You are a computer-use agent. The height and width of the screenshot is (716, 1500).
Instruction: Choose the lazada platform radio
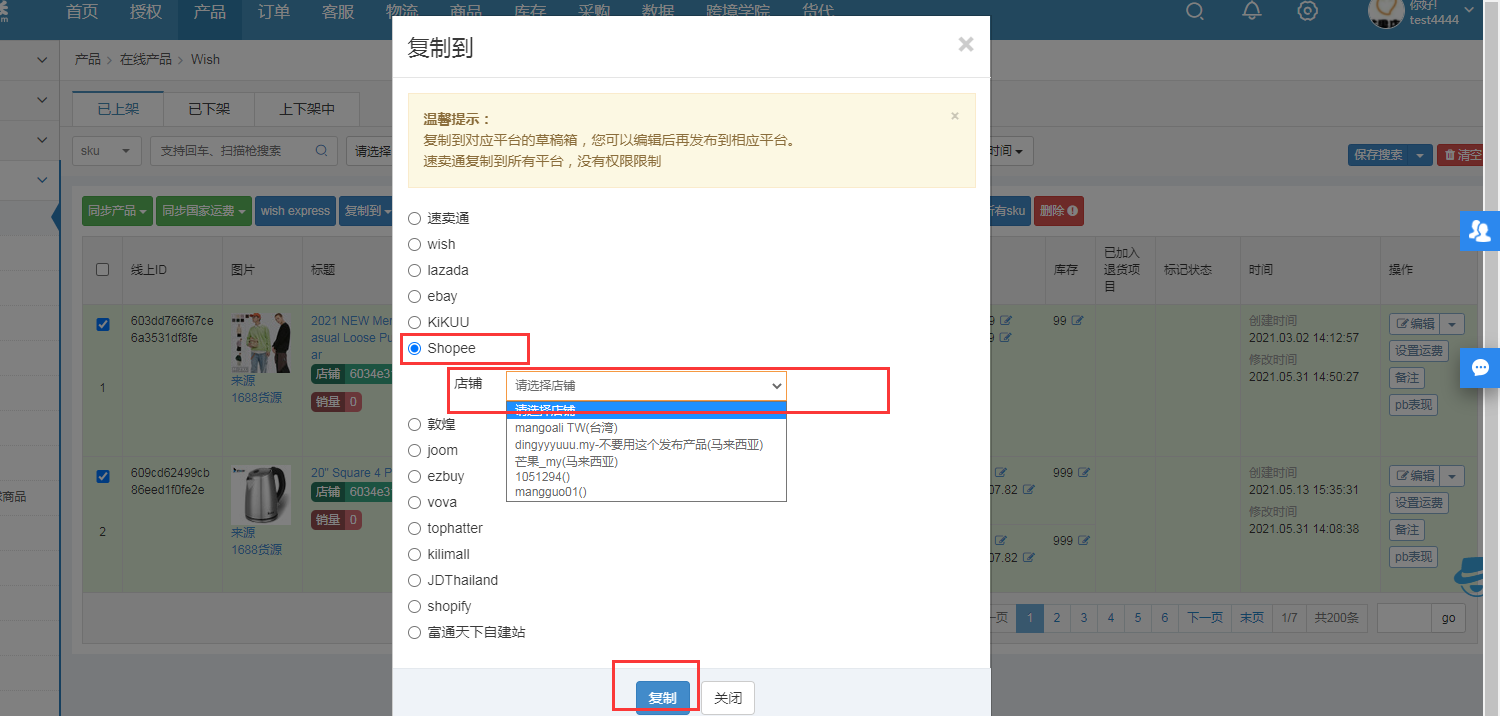(x=415, y=270)
